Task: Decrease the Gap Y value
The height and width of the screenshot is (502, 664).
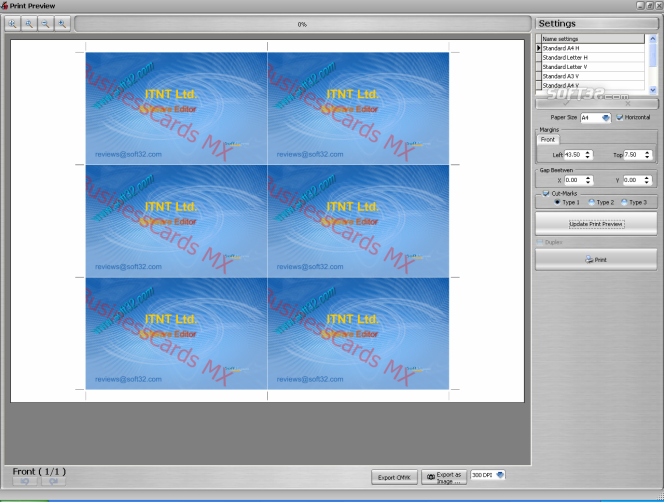Action: (647, 183)
